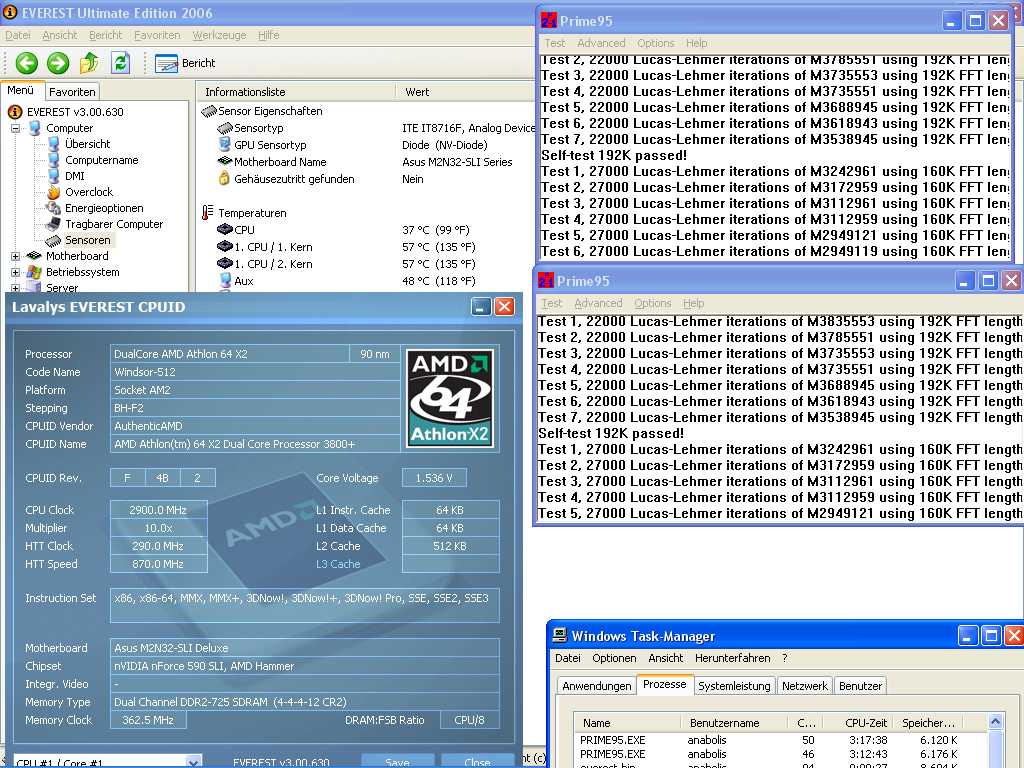Click the Task-Manager title bar icon
The height and width of the screenshot is (768, 1024).
[560, 635]
